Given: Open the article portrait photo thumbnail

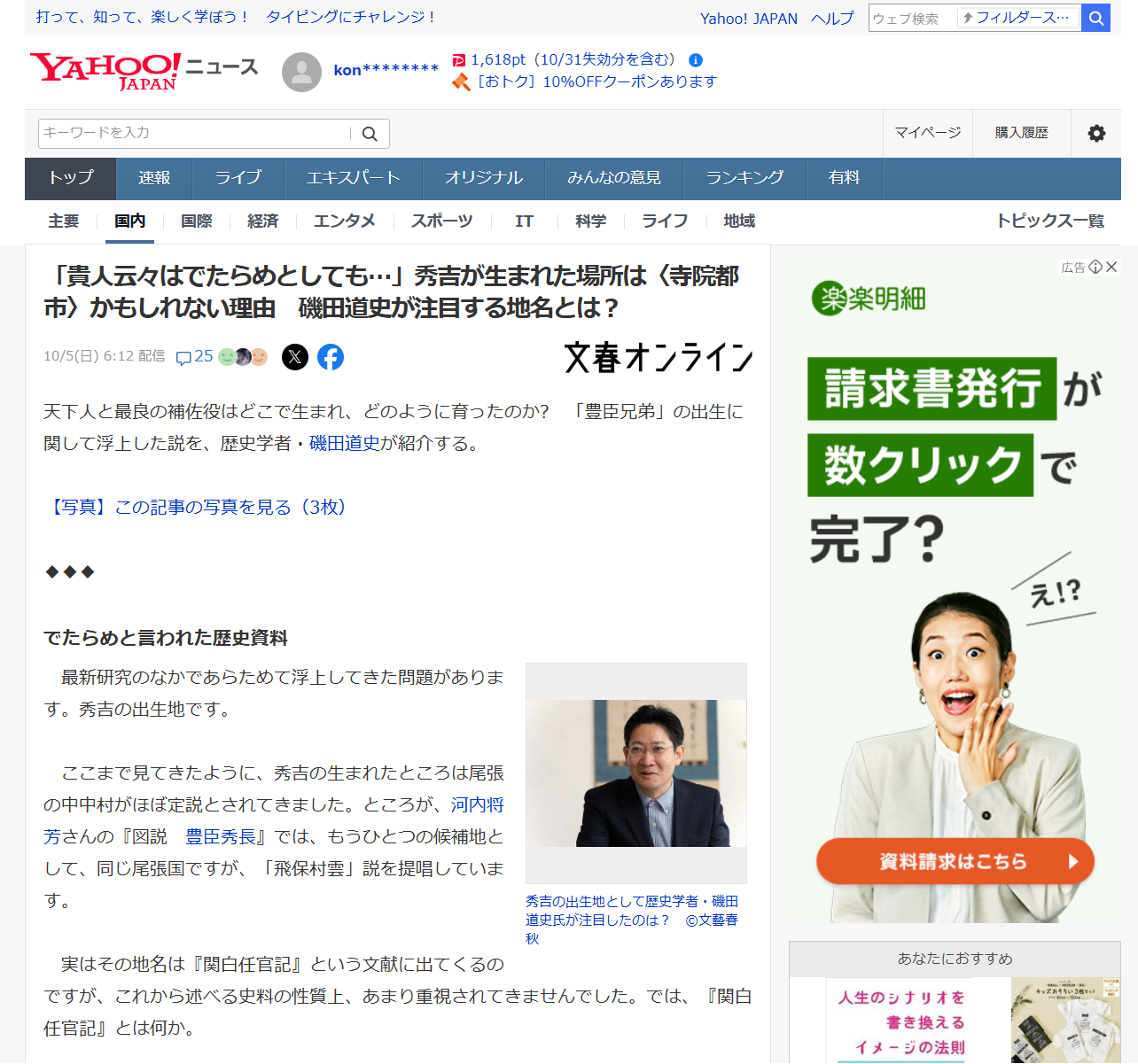Looking at the screenshot, I should [x=635, y=773].
